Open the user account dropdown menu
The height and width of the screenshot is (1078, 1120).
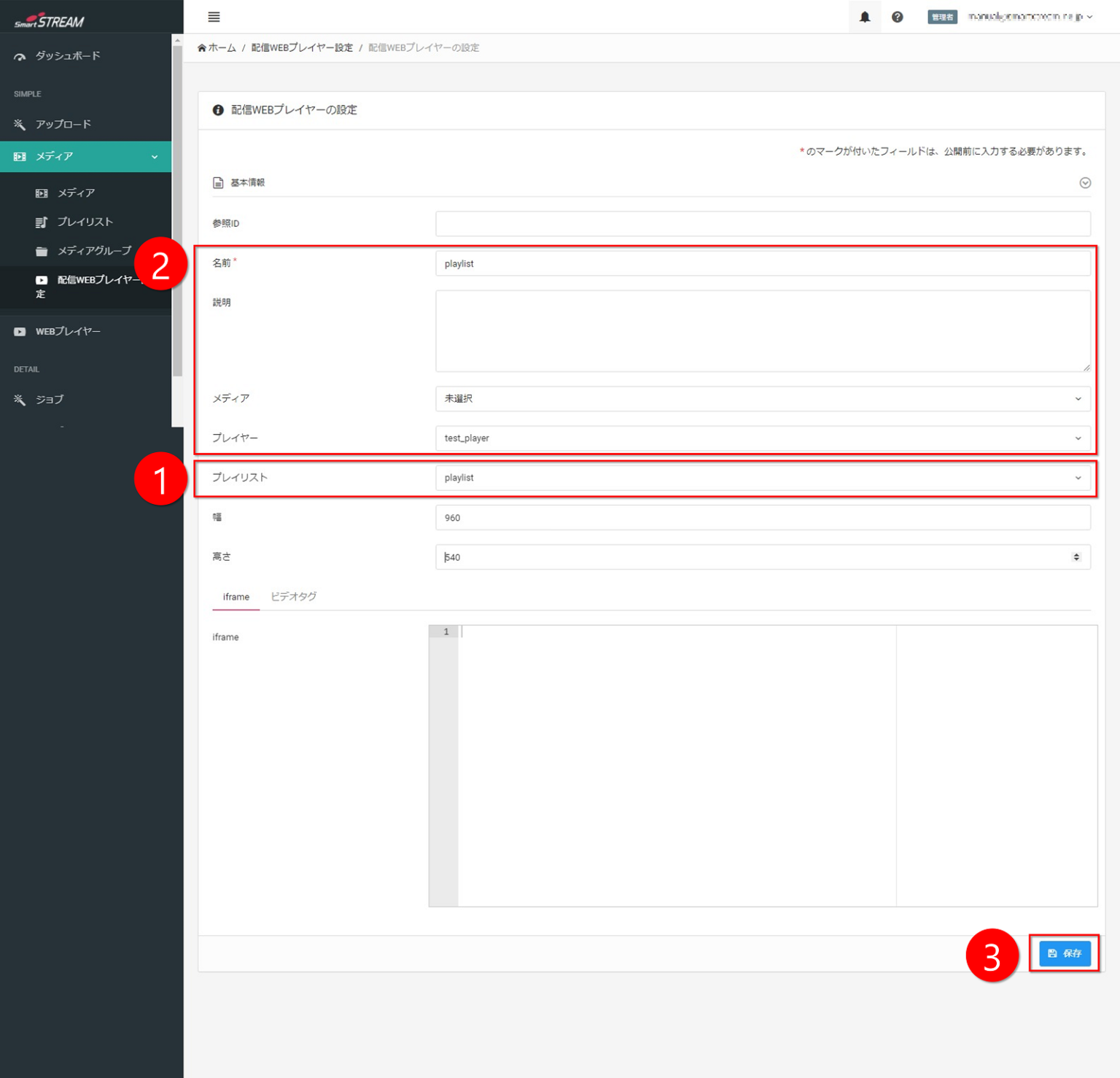(1029, 17)
